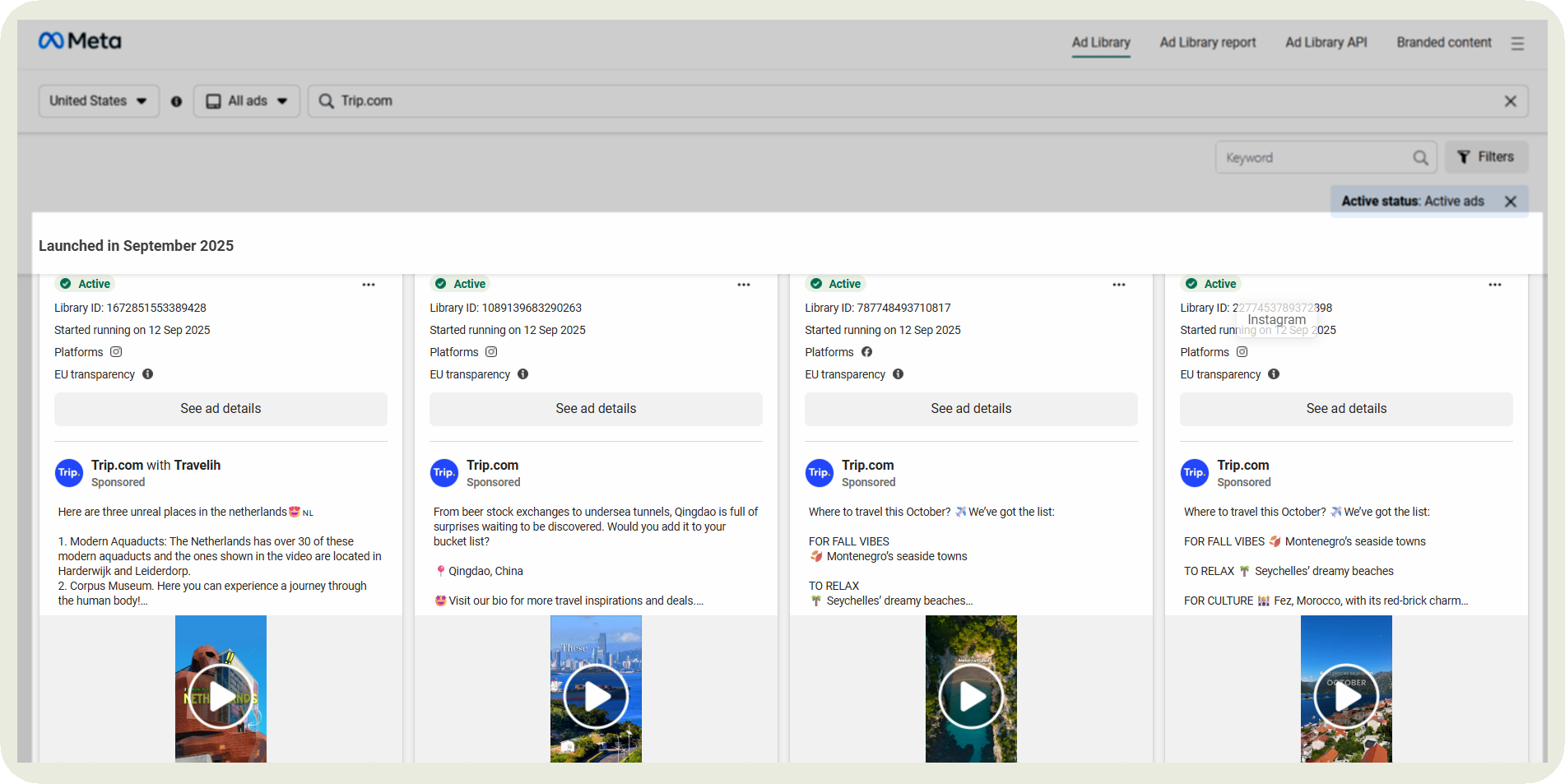
Task: Click the info icon beside United States
Action: coord(176,101)
